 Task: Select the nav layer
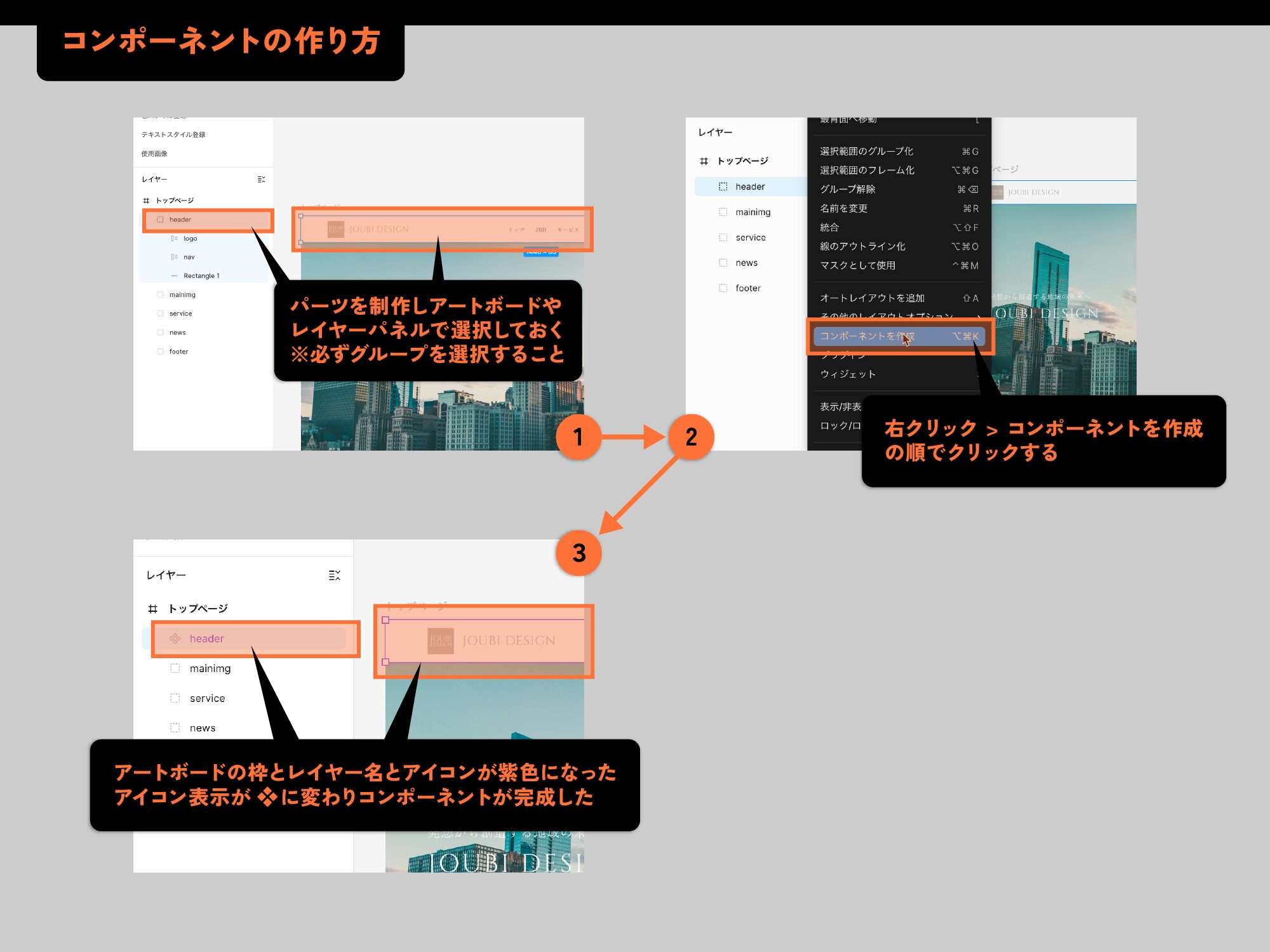(x=204, y=257)
